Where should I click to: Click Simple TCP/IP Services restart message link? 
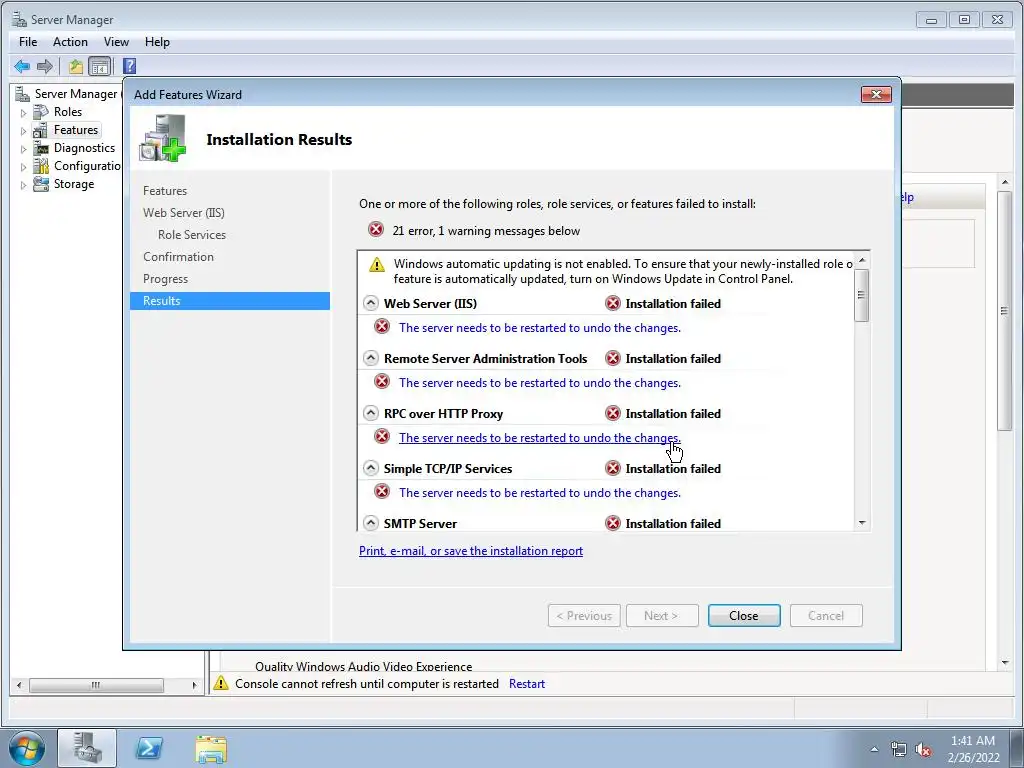(540, 492)
